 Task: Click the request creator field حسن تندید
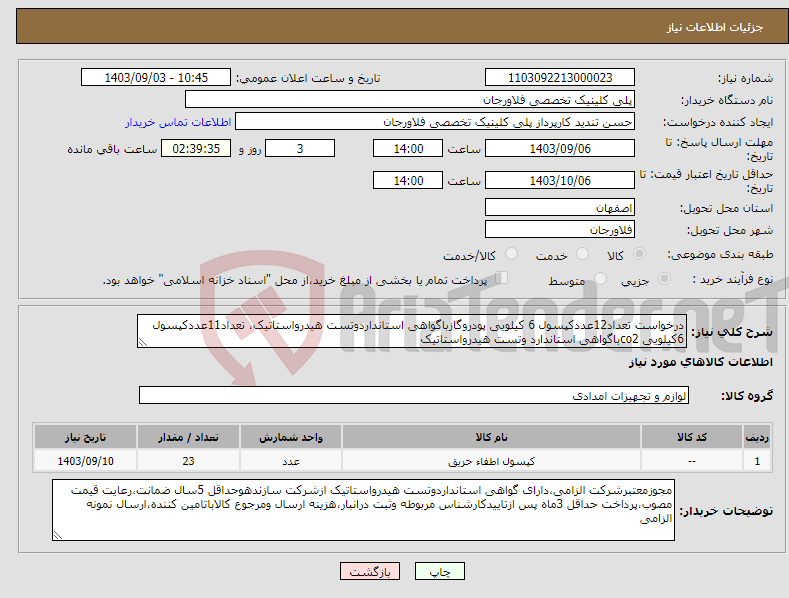(x=435, y=122)
